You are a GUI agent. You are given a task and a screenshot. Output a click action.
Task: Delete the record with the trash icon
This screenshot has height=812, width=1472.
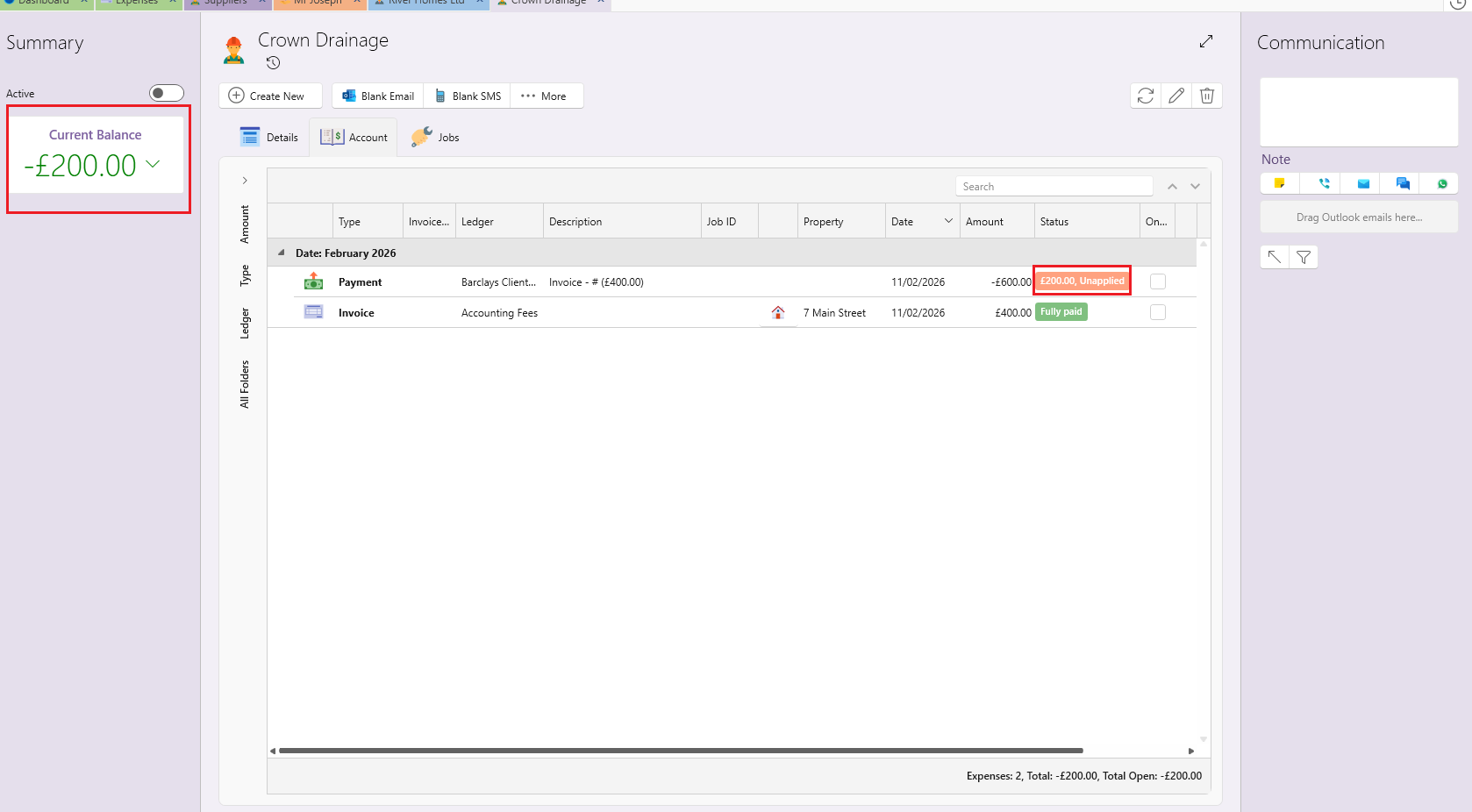[x=1207, y=96]
